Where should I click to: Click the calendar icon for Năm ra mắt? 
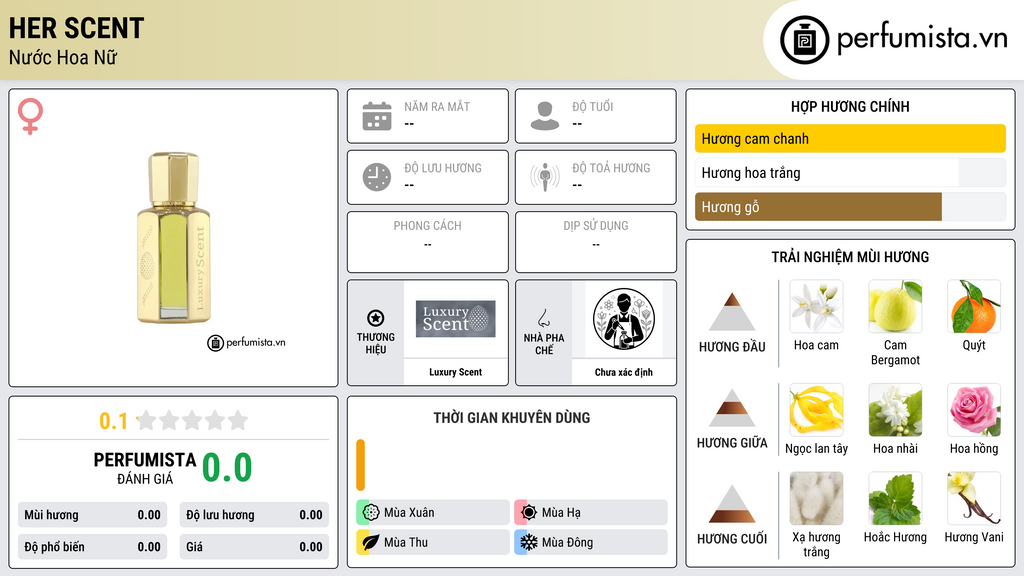pyautogui.click(x=377, y=116)
